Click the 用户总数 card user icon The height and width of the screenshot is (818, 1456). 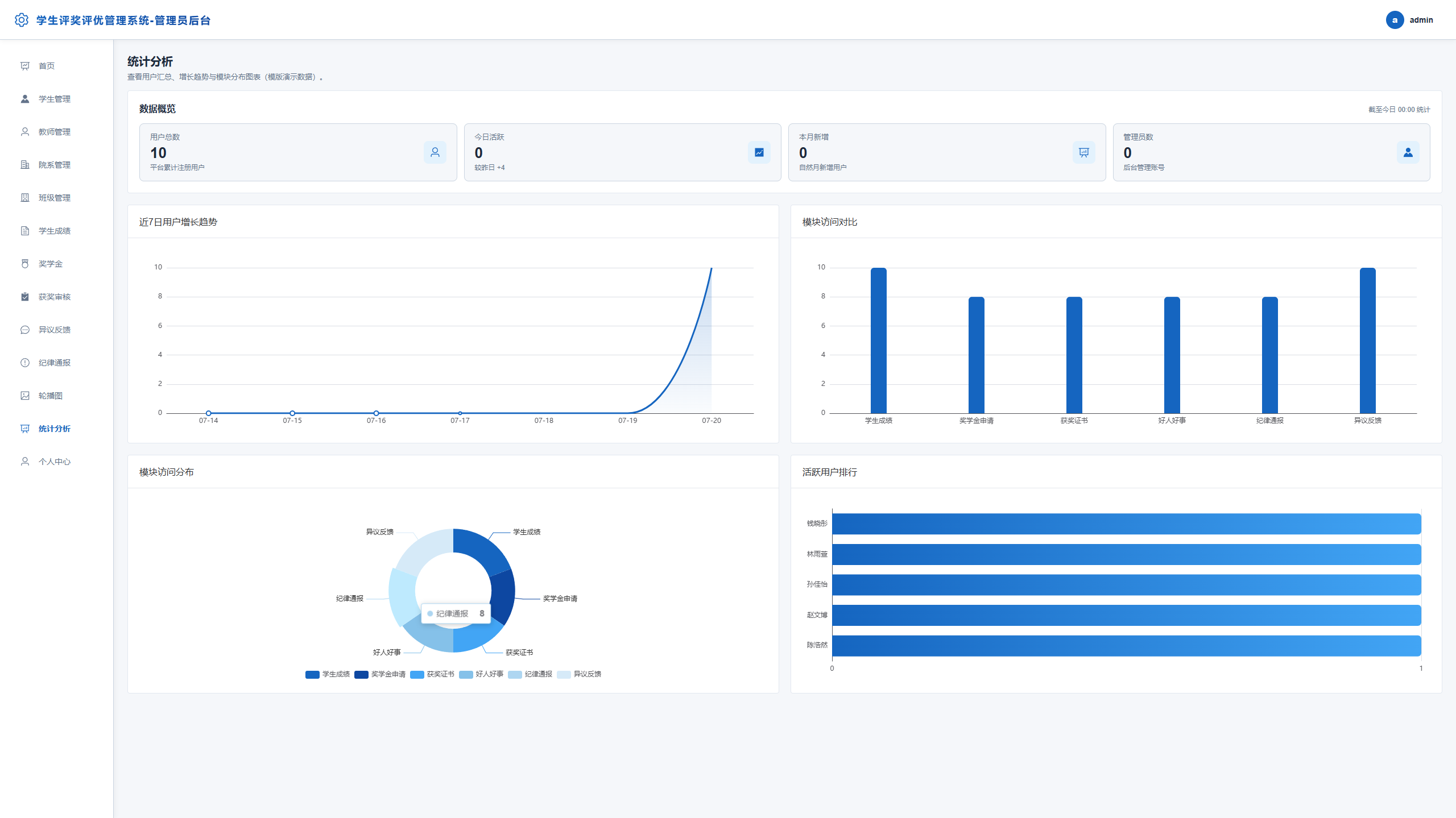click(x=435, y=152)
